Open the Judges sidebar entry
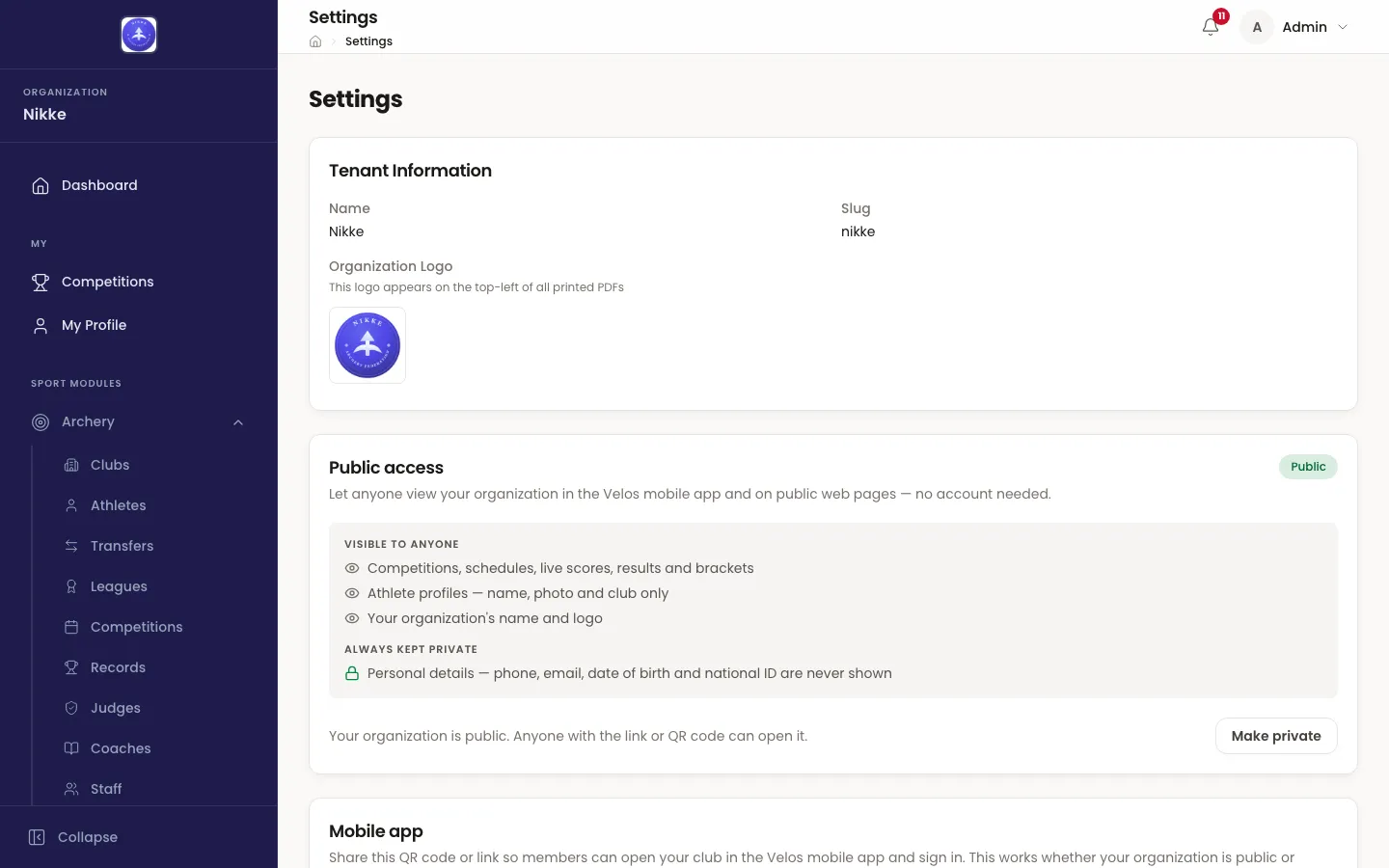This screenshot has width=1389, height=868. click(x=154, y=708)
